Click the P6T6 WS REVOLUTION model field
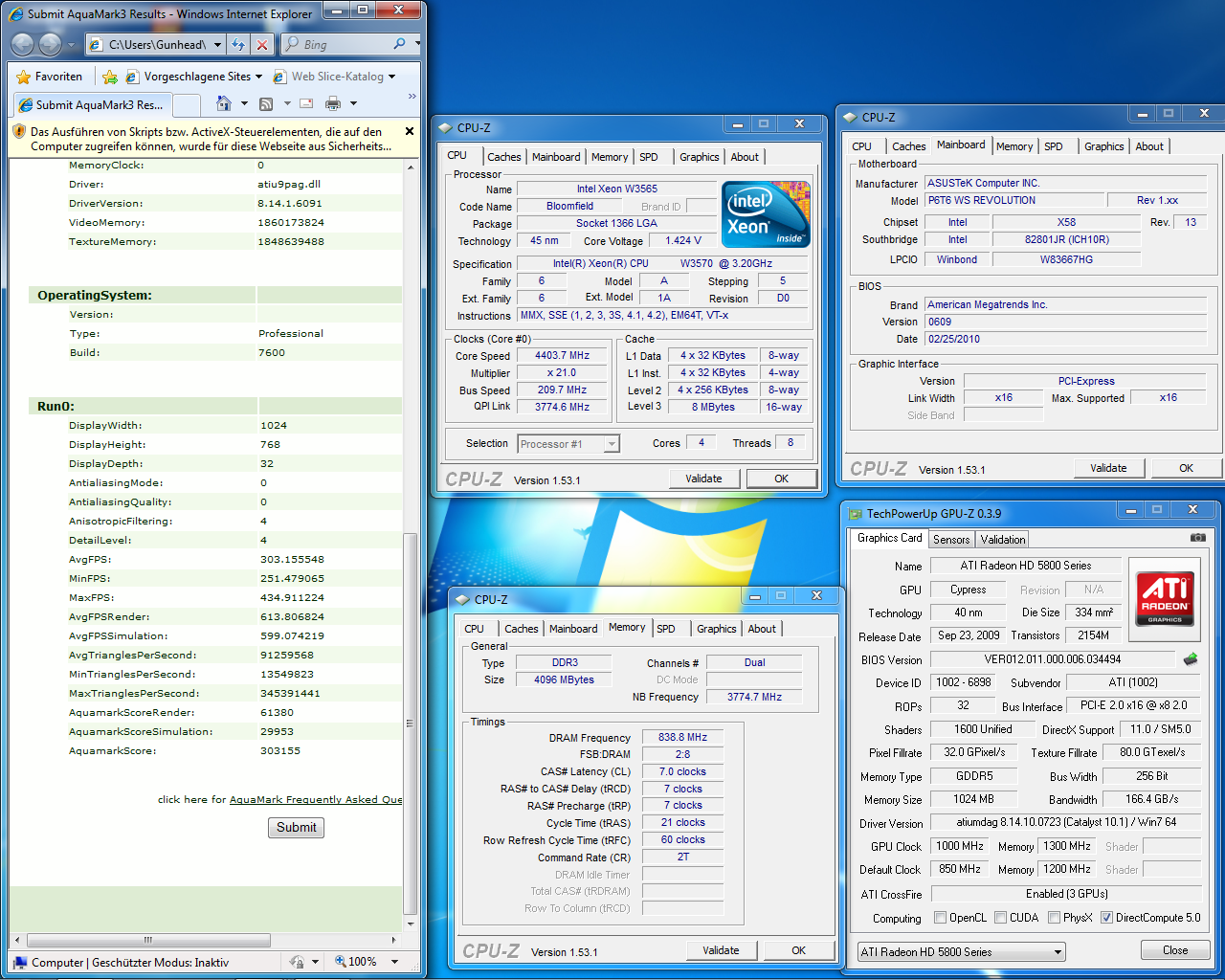Image resolution: width=1225 pixels, height=980 pixels. tap(1014, 200)
